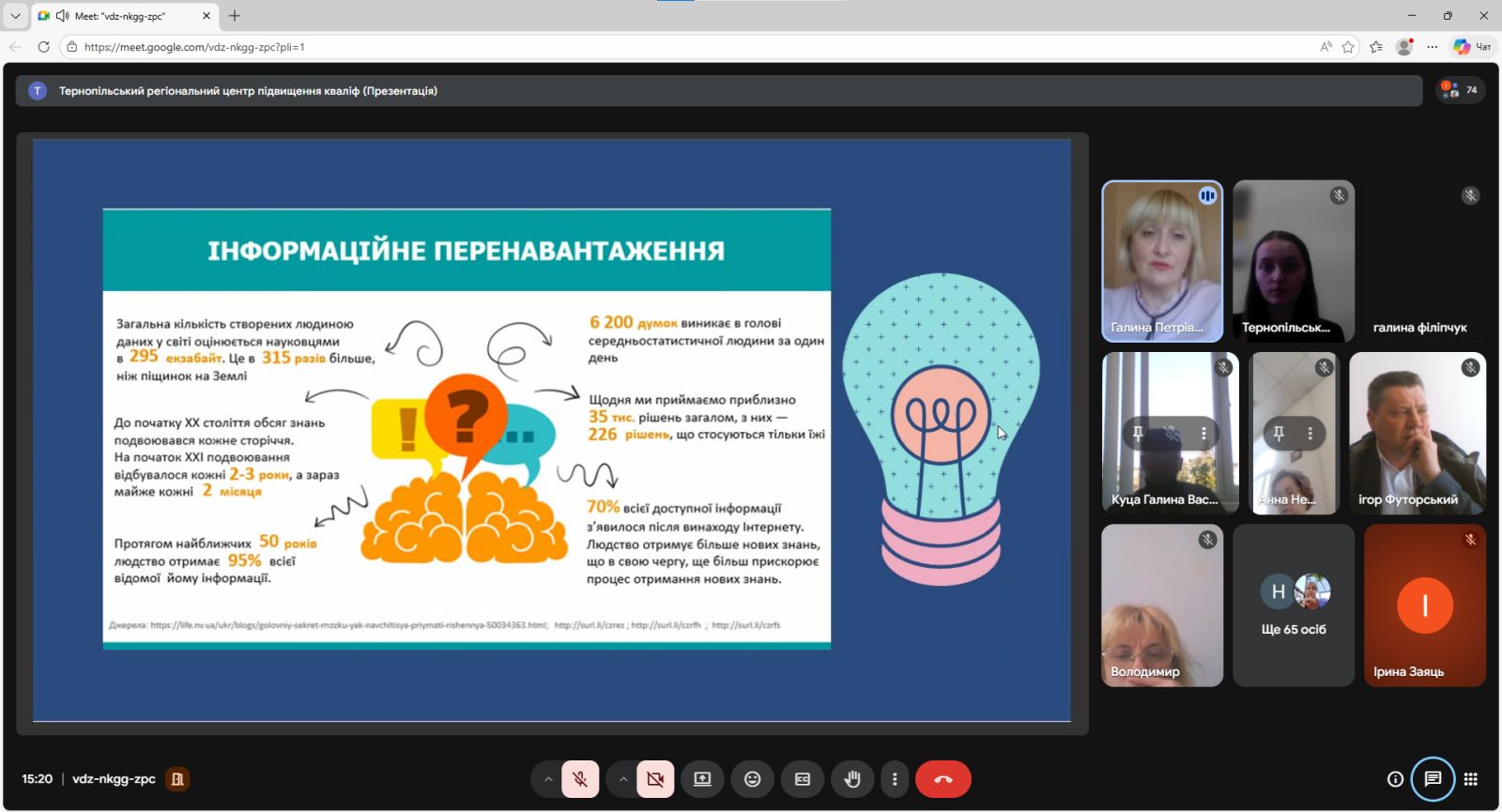The image size is (1502, 812).
Task: Toggle closed captions on
Action: [803, 779]
